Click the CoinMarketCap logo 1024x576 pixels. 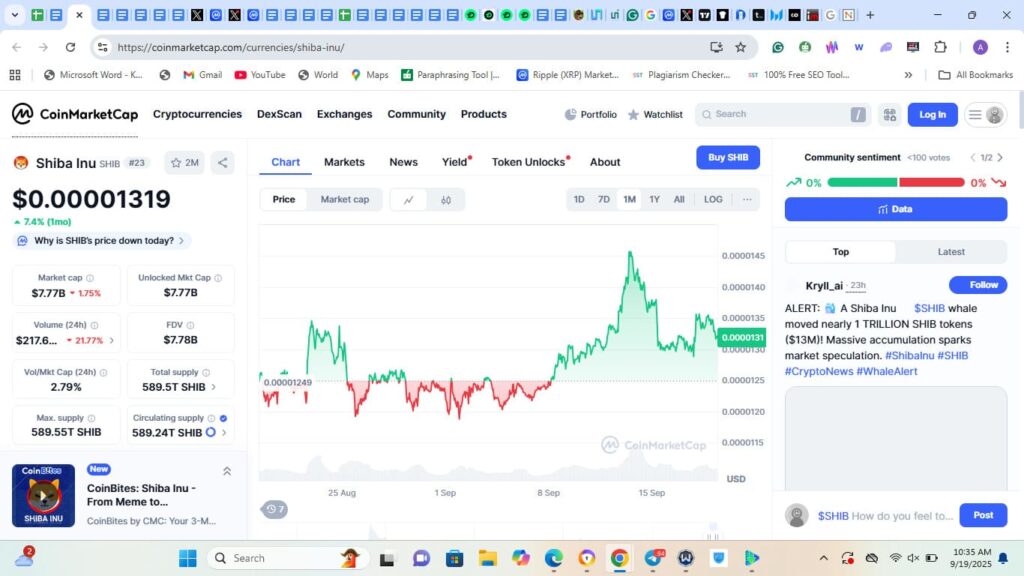tap(75, 114)
